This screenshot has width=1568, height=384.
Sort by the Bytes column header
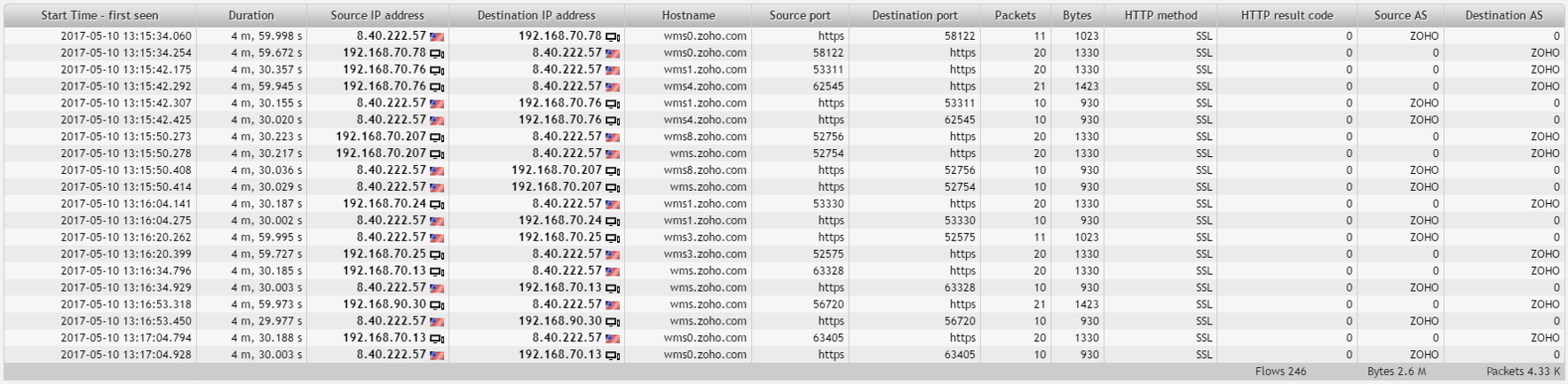[1077, 15]
